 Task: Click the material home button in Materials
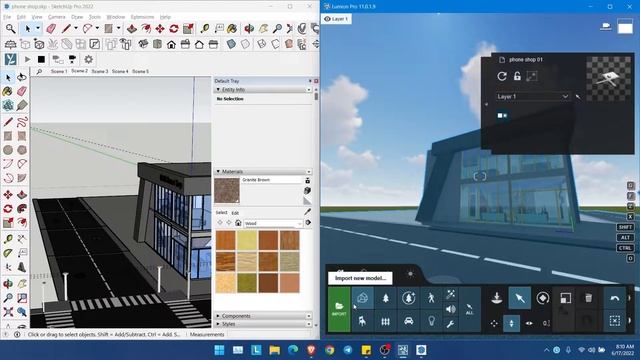point(238,223)
